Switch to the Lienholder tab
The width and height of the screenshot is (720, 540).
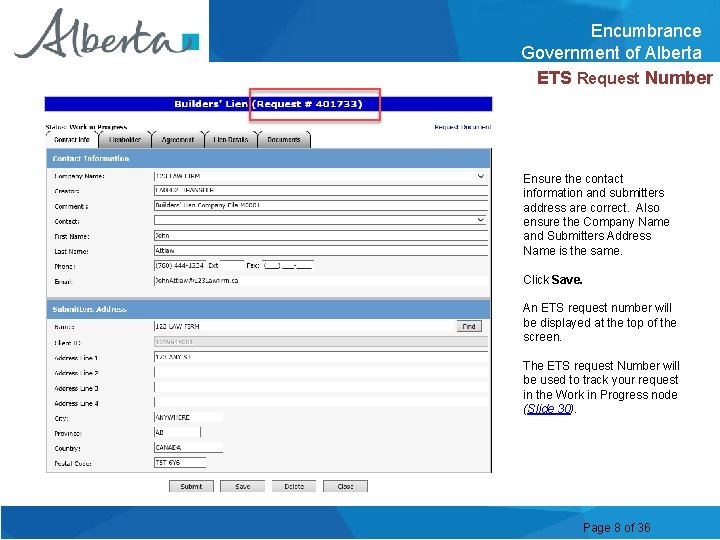point(125,140)
